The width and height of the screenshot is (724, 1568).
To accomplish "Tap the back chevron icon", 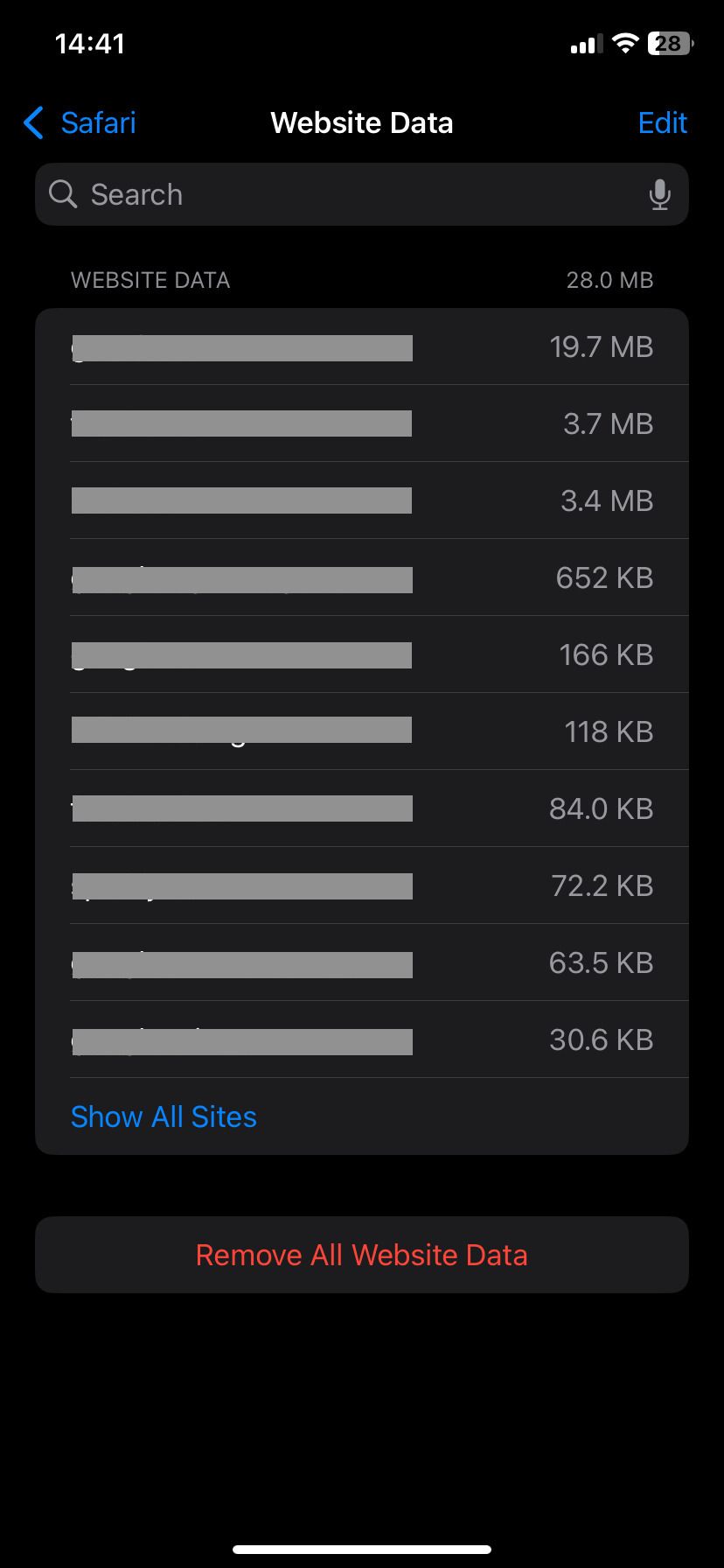I will pyautogui.click(x=33, y=123).
